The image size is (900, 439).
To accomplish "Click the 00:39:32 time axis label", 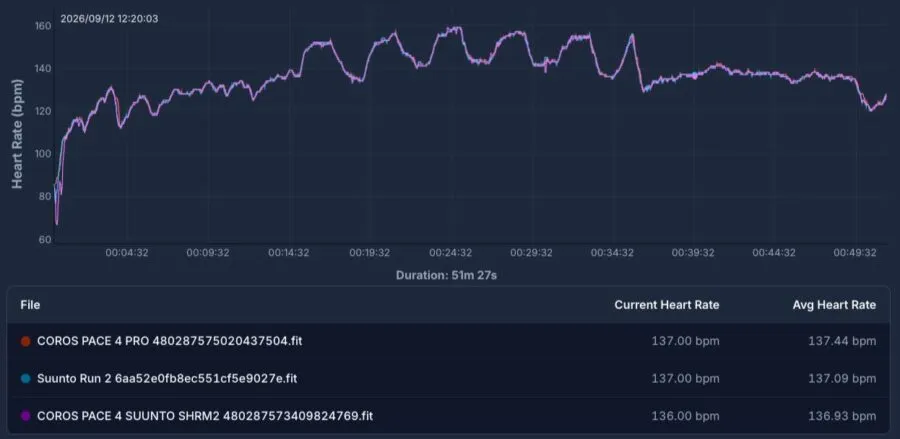I will click(x=693, y=252).
